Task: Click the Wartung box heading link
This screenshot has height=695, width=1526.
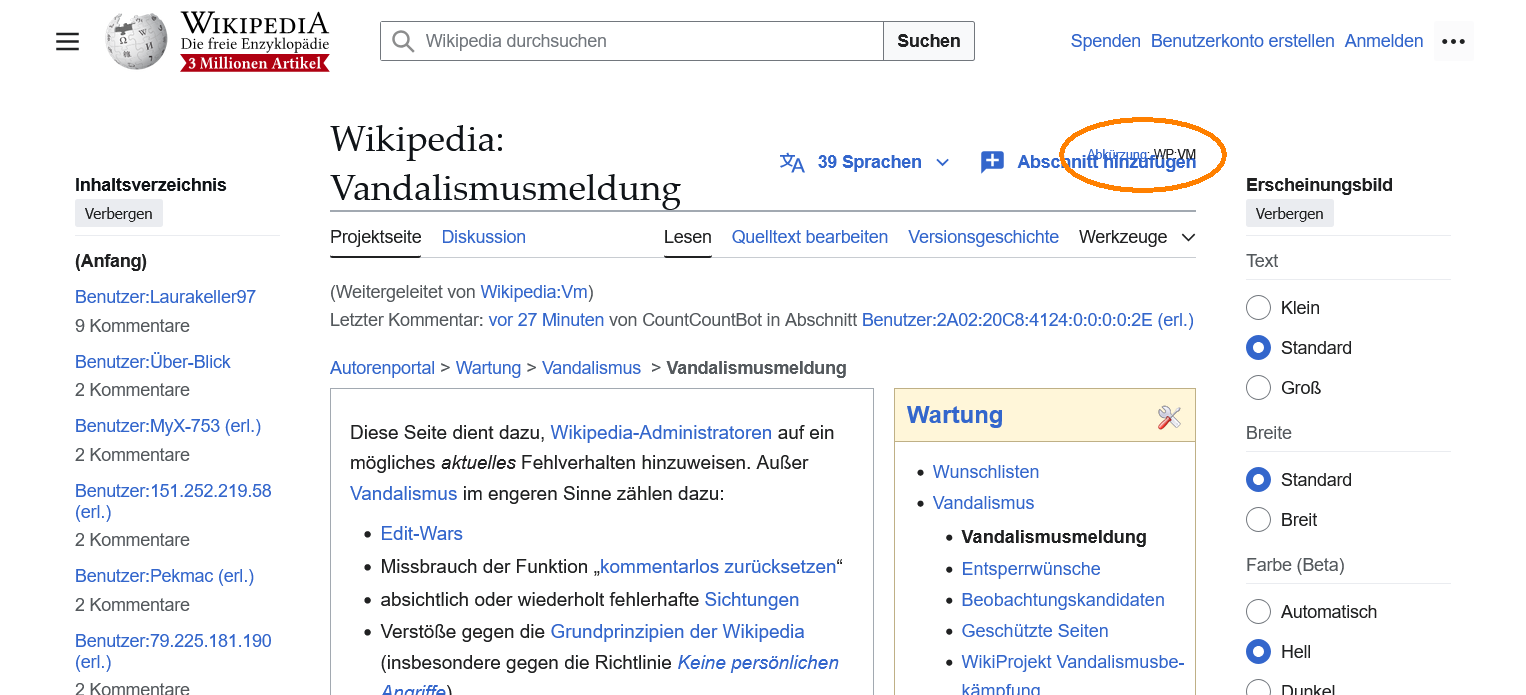Action: coord(955,415)
